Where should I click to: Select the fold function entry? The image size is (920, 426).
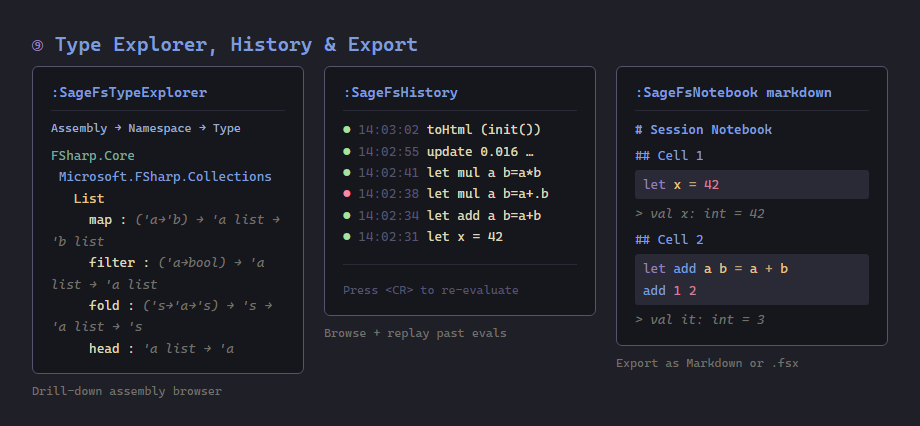(161, 316)
